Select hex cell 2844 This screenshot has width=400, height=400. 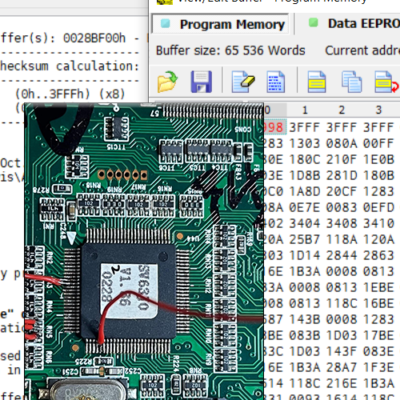(x=342, y=255)
